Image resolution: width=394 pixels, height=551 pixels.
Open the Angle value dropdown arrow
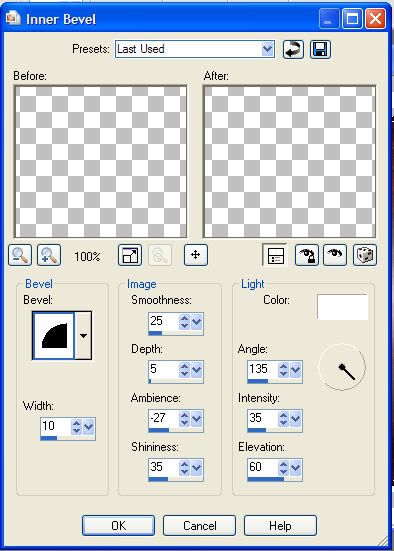click(296, 370)
